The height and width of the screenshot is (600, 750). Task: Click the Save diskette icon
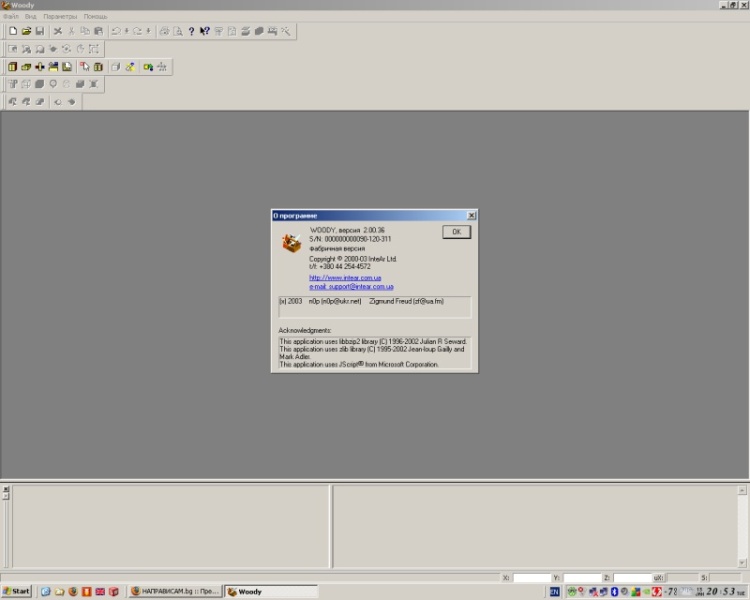coord(39,31)
